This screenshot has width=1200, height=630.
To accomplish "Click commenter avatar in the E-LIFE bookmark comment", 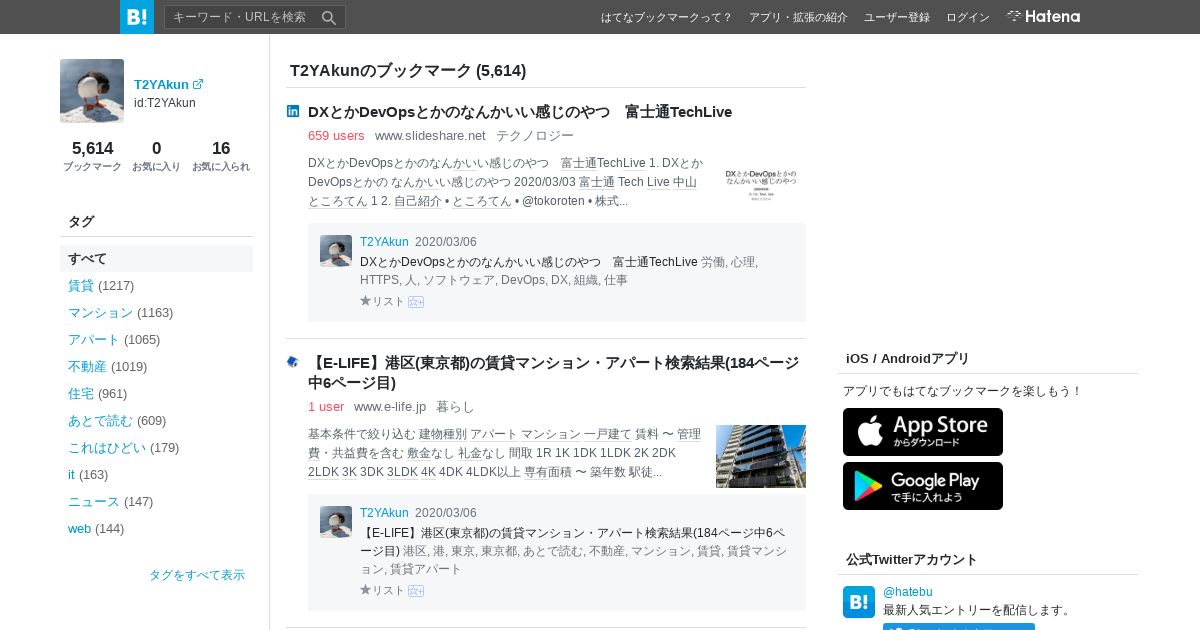I will [336, 522].
